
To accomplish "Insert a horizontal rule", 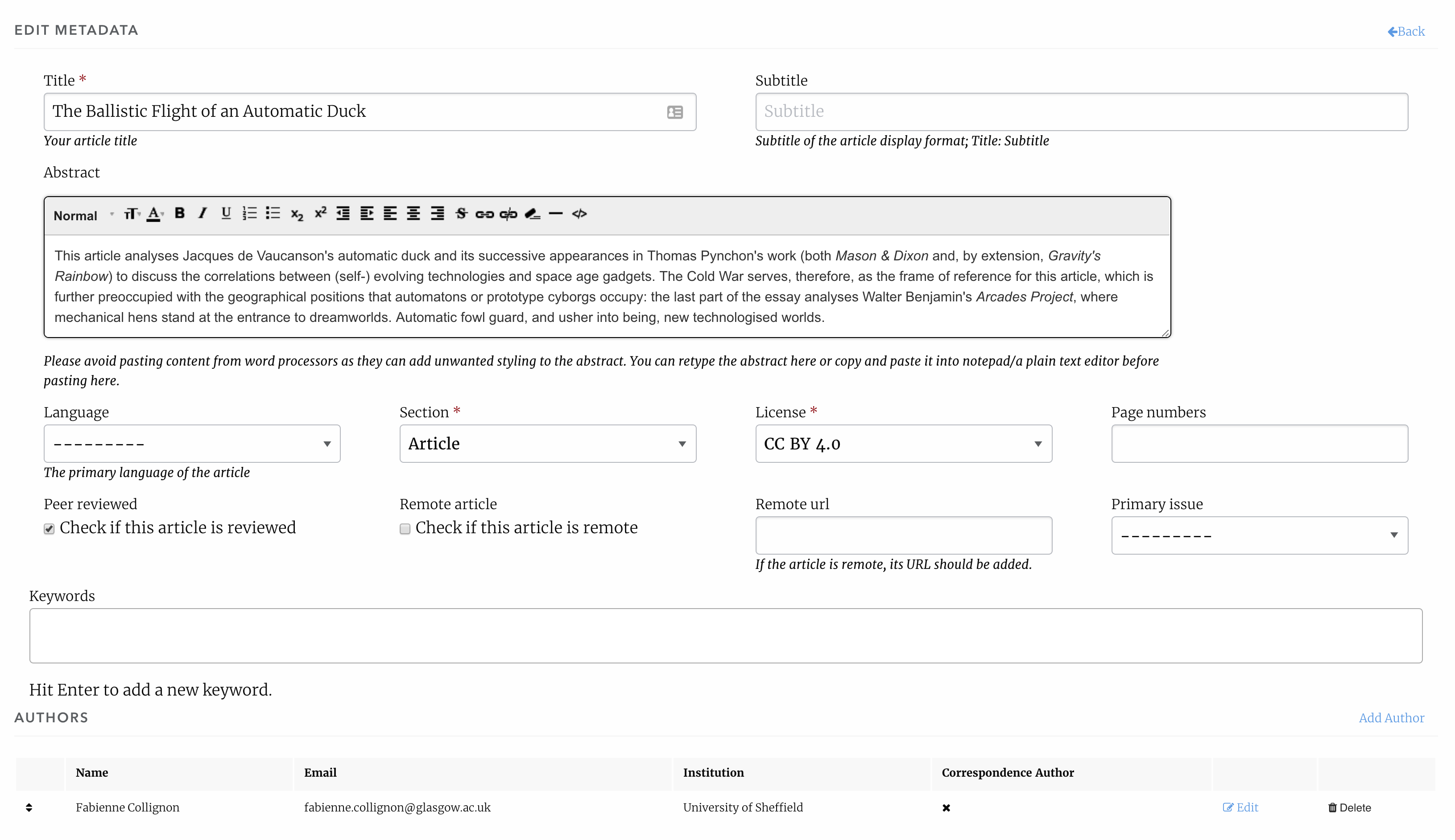I will [556, 214].
